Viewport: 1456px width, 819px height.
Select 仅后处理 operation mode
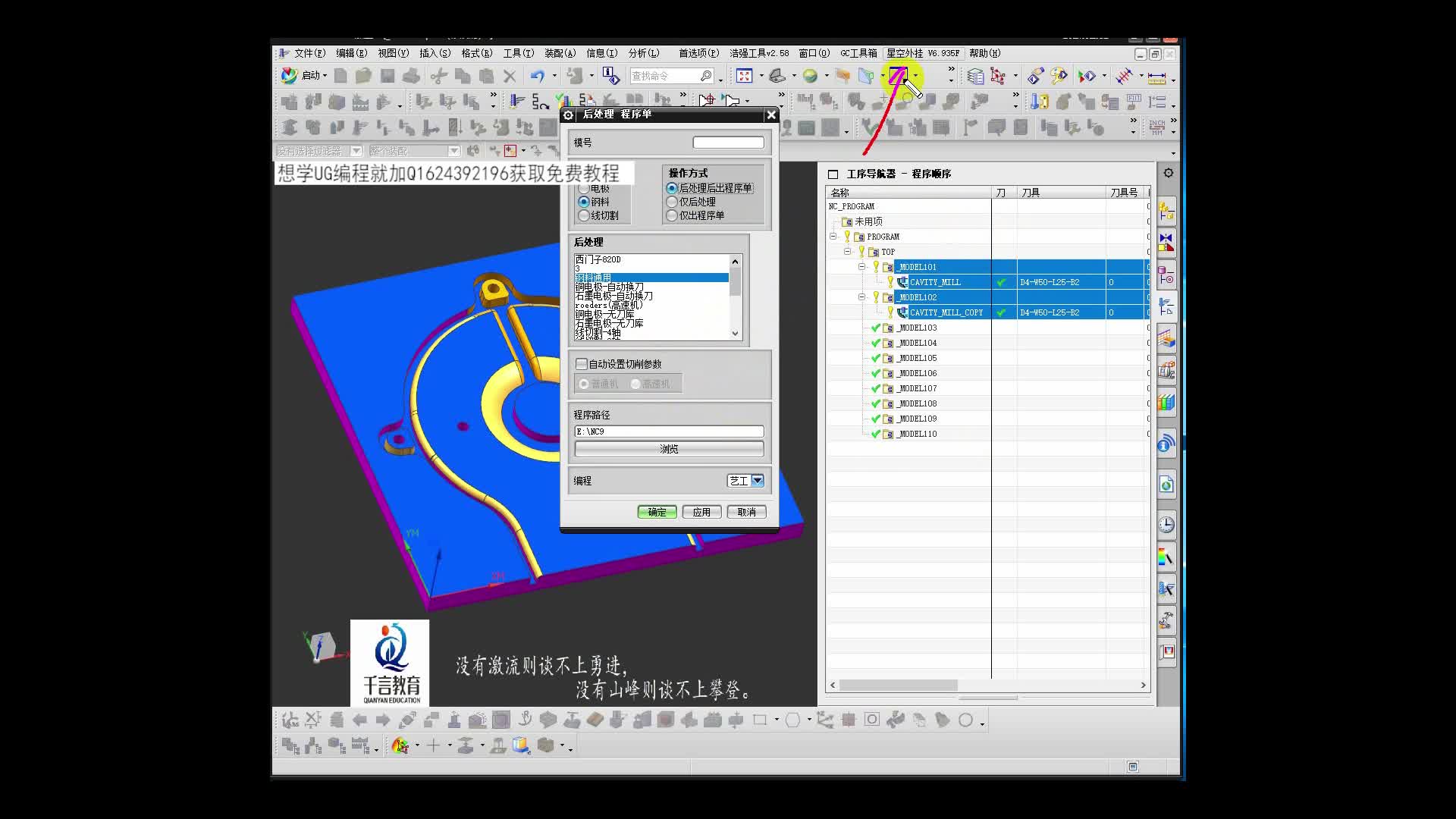[x=672, y=202]
